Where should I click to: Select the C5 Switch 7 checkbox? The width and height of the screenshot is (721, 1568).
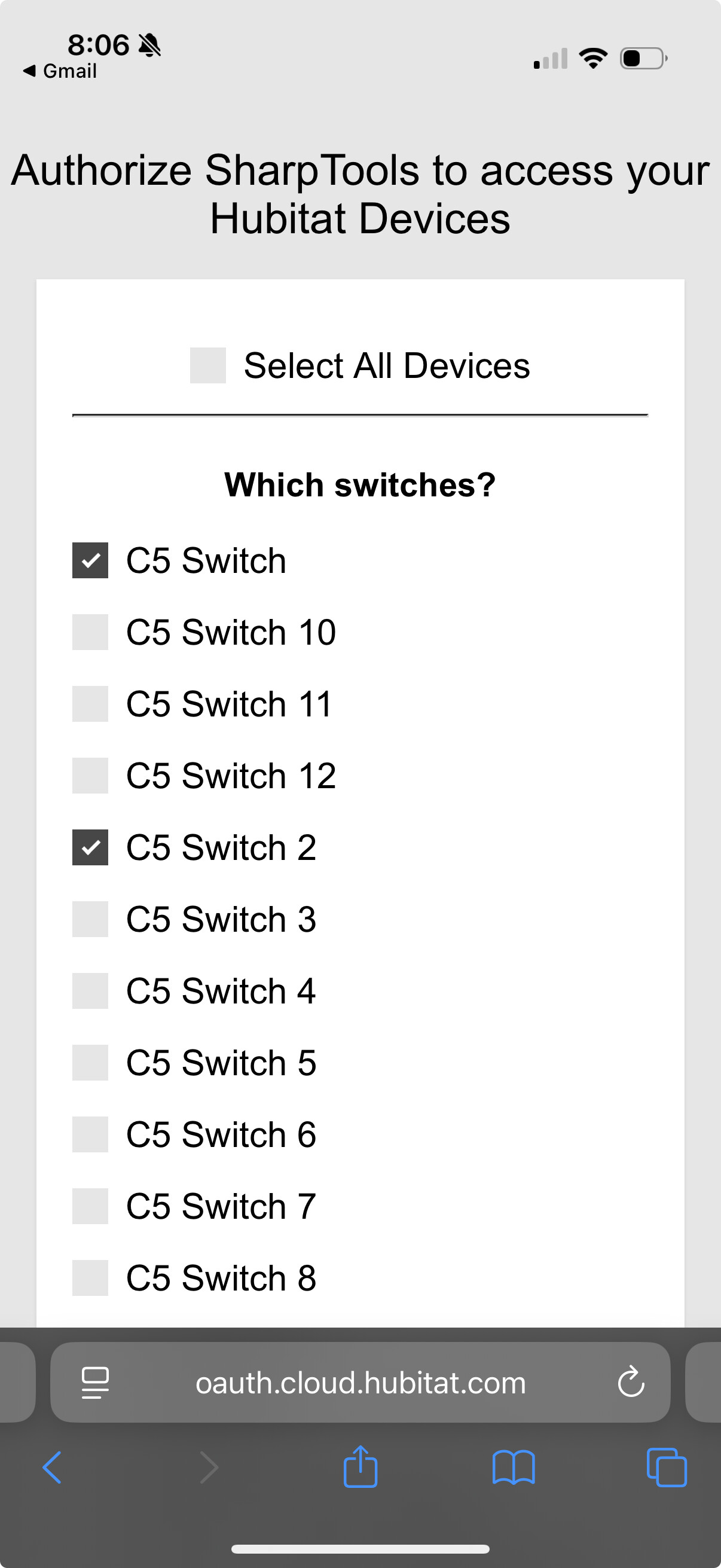point(90,1206)
